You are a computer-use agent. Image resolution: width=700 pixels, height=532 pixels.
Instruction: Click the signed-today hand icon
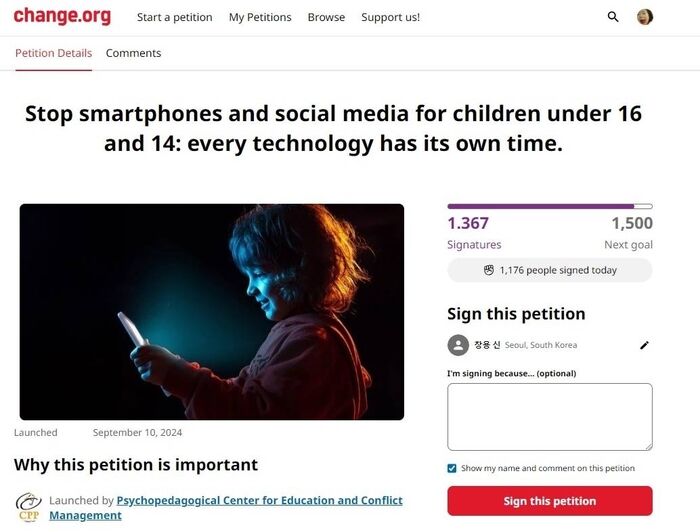[x=489, y=270]
